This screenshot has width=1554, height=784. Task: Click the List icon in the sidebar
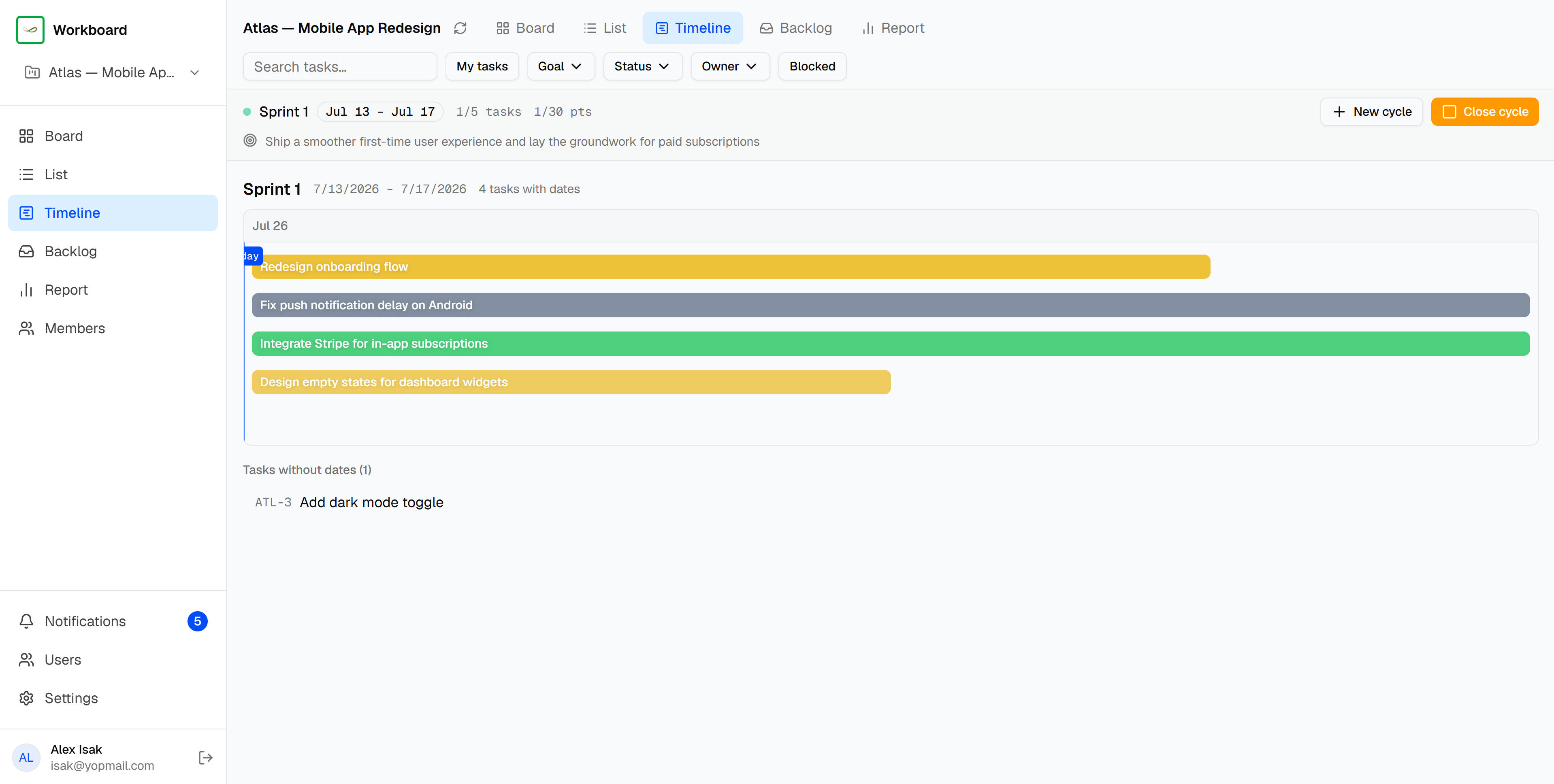pyautogui.click(x=26, y=175)
